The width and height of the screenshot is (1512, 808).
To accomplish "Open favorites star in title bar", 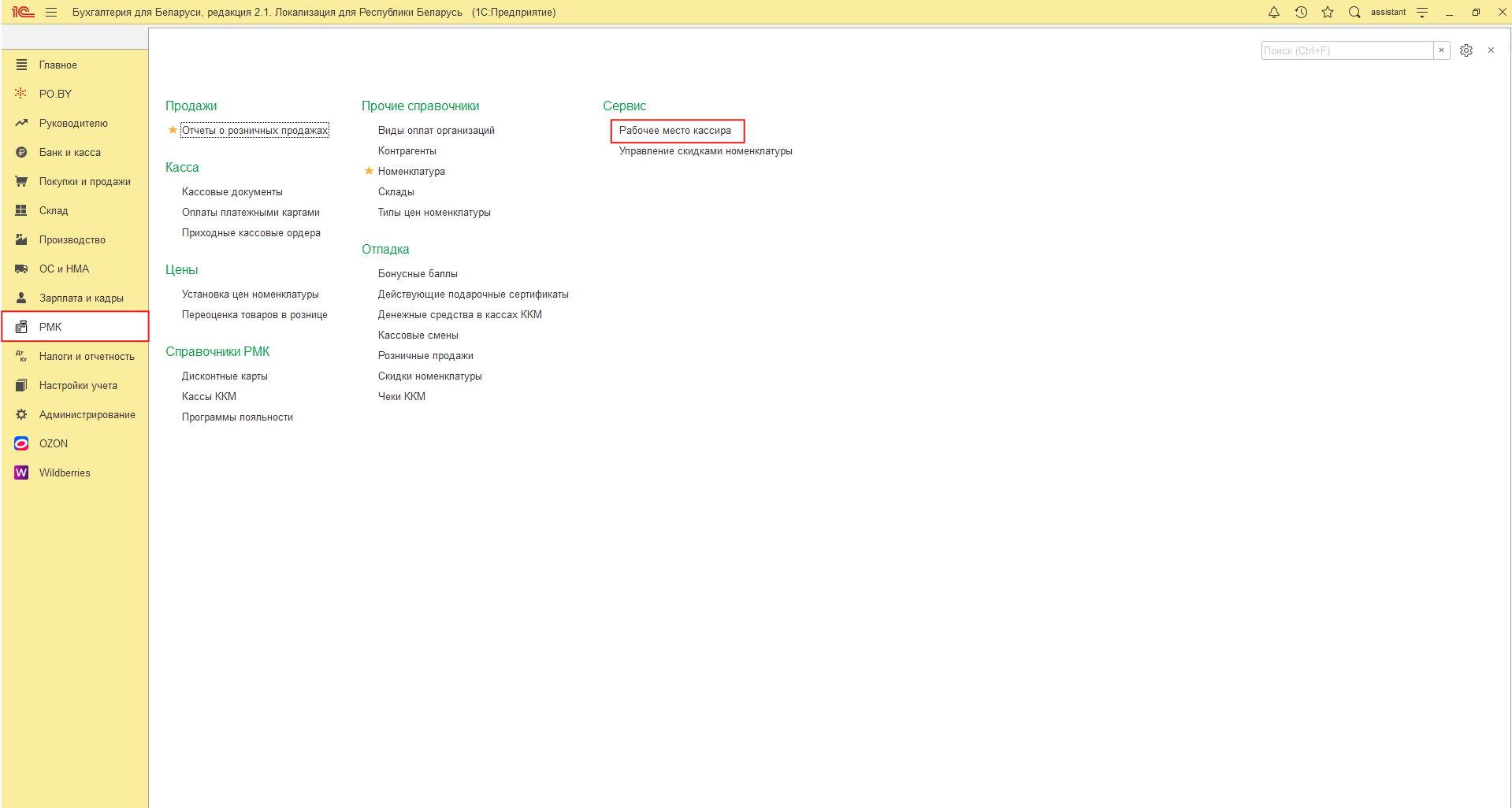I will (1328, 12).
